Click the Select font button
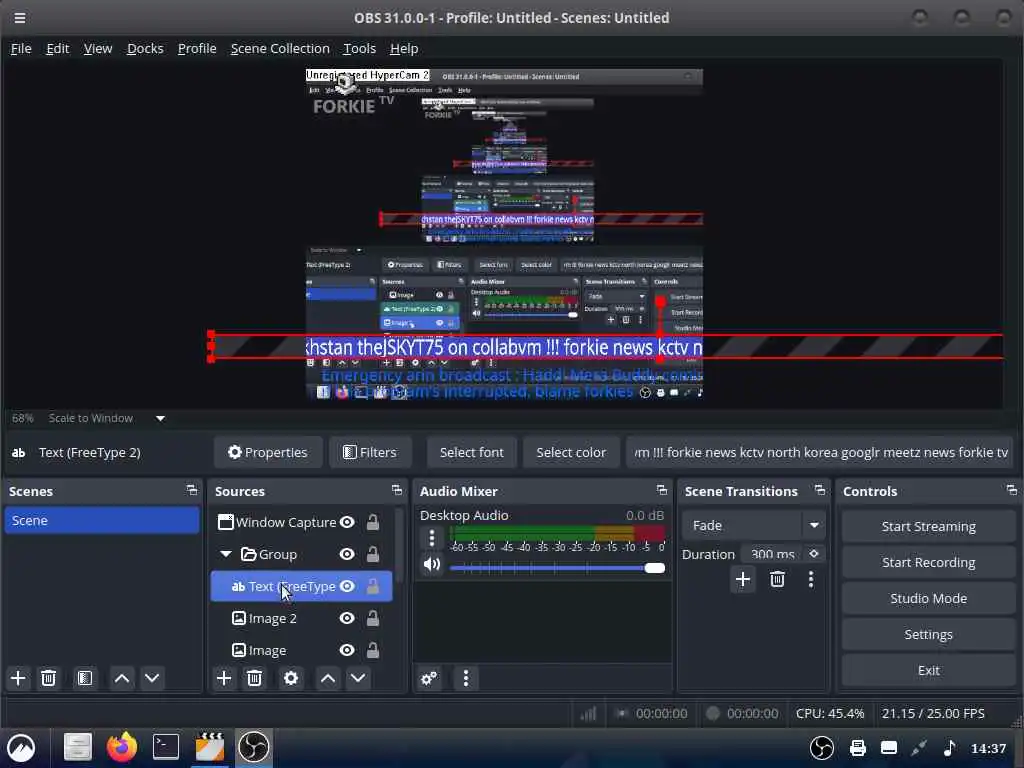 coord(472,452)
